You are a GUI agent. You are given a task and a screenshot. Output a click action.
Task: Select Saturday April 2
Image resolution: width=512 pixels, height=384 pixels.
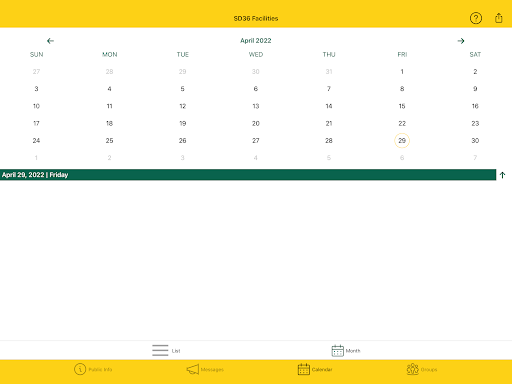[475, 71]
